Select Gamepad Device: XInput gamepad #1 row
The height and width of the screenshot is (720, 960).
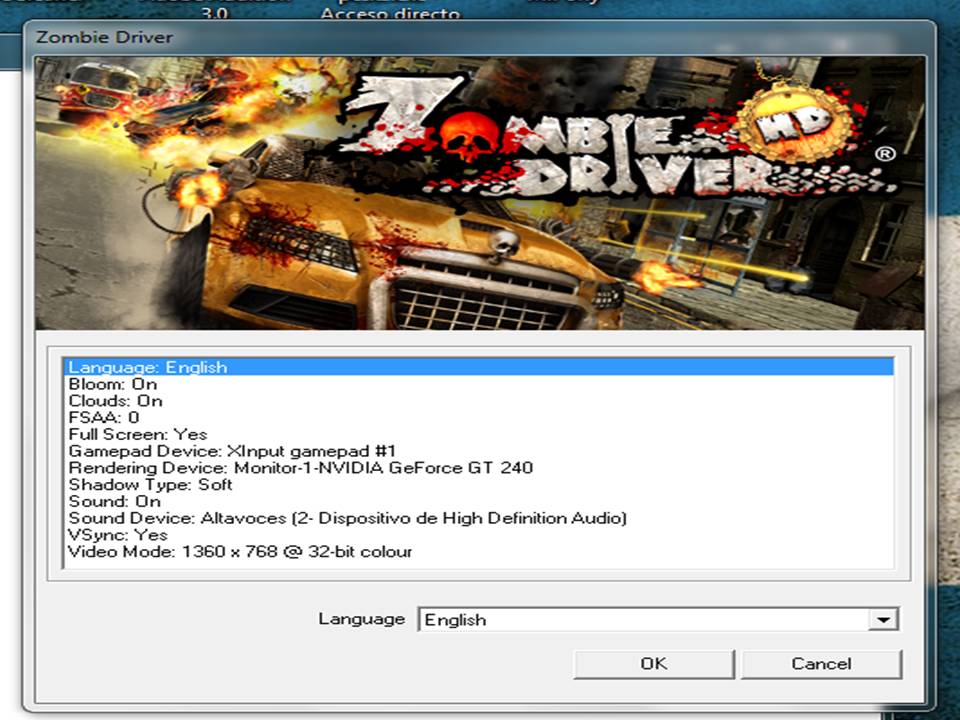pyautogui.click(x=478, y=451)
